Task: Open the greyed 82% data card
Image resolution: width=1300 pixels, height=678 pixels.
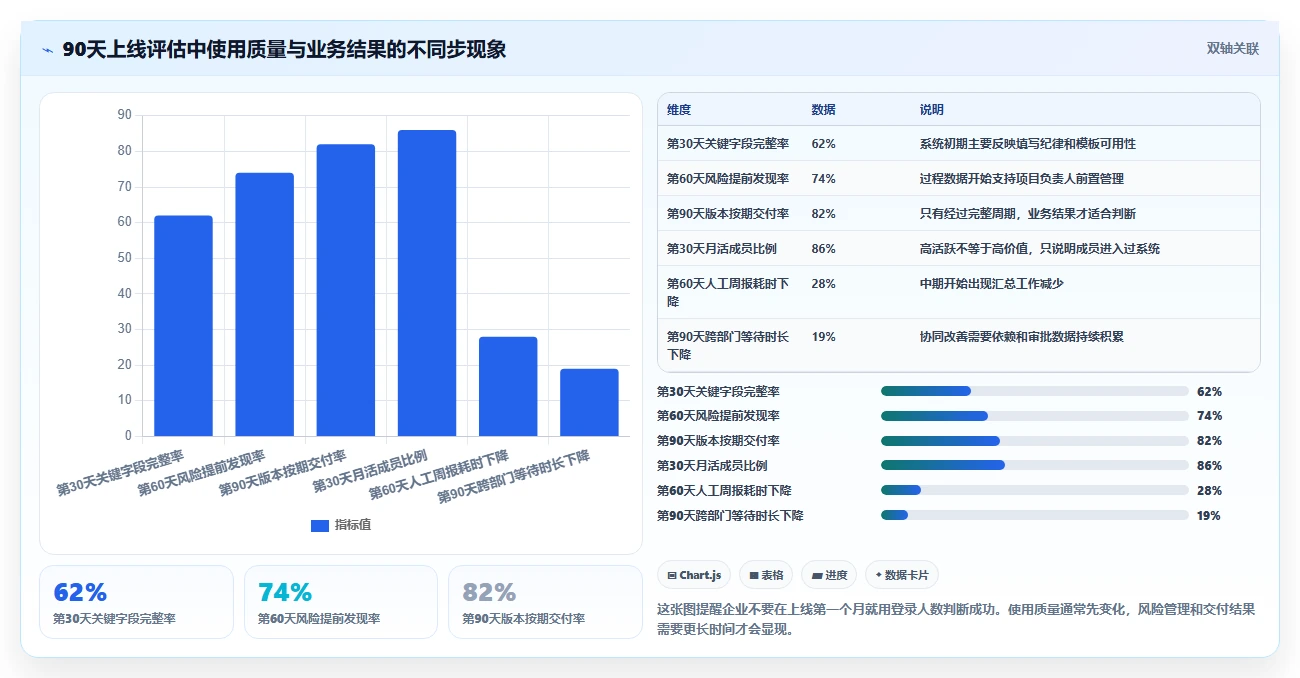Action: point(545,602)
